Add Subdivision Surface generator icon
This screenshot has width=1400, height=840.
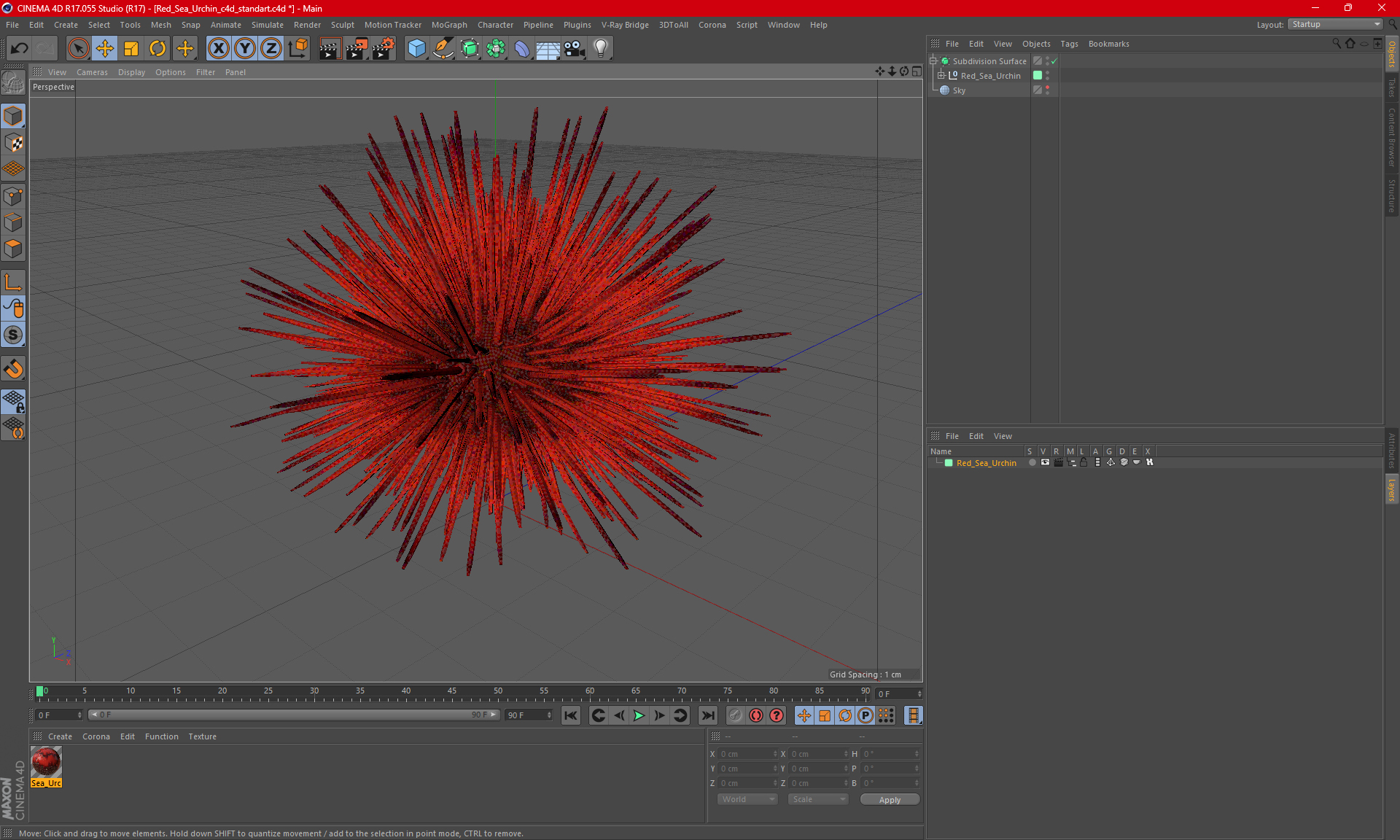470,49
